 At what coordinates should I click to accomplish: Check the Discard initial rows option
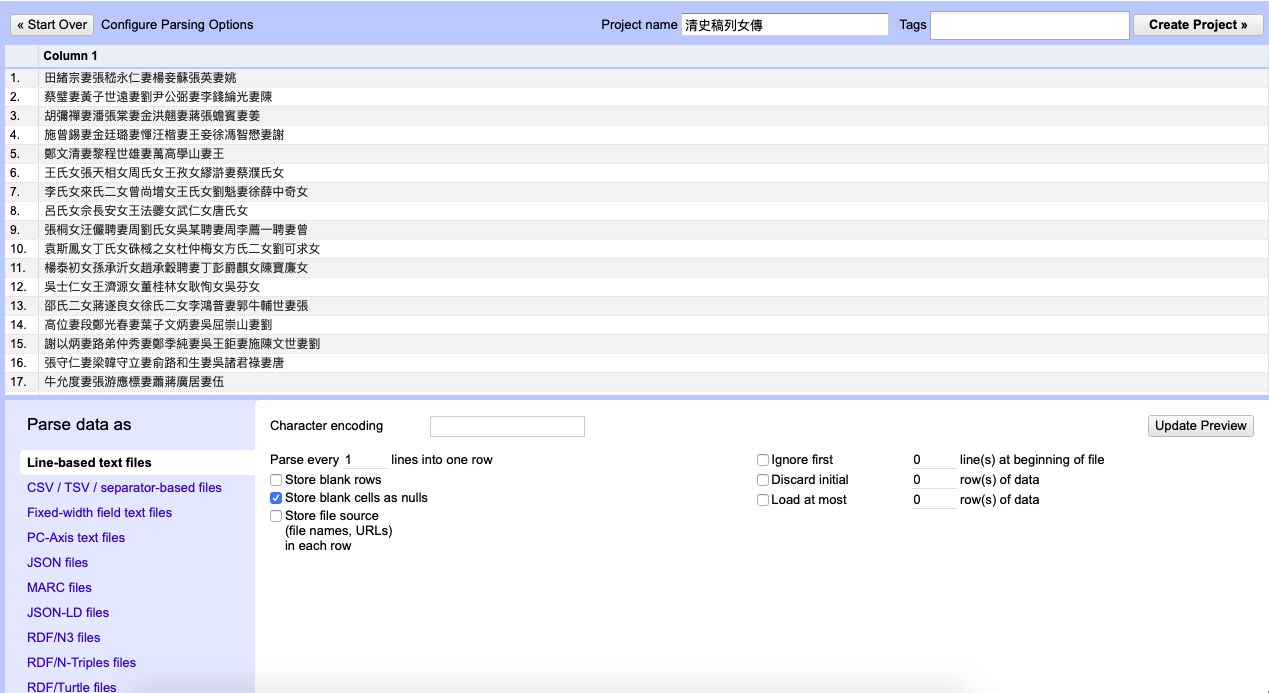click(x=763, y=481)
